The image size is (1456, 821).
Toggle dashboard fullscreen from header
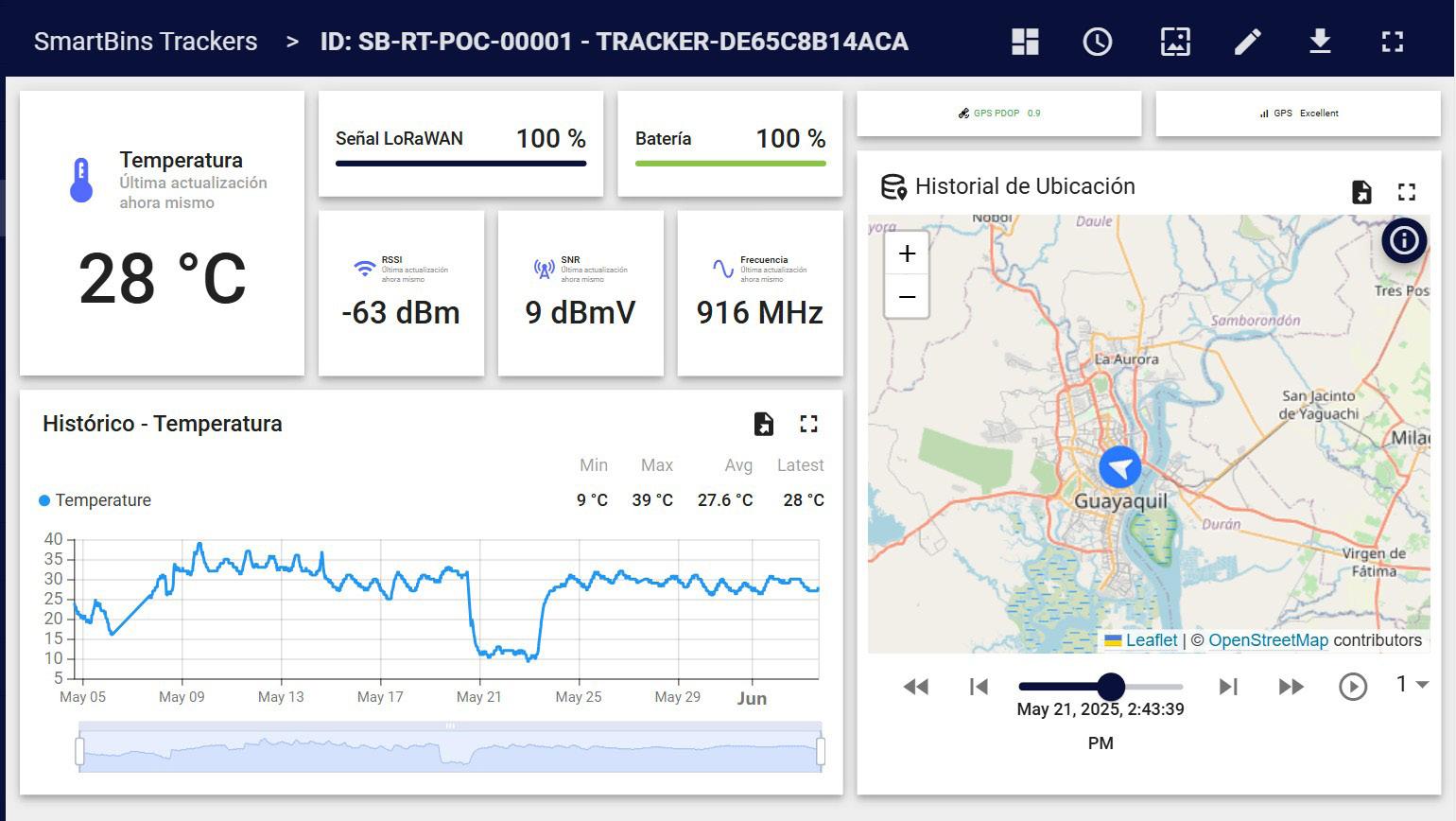1393,42
